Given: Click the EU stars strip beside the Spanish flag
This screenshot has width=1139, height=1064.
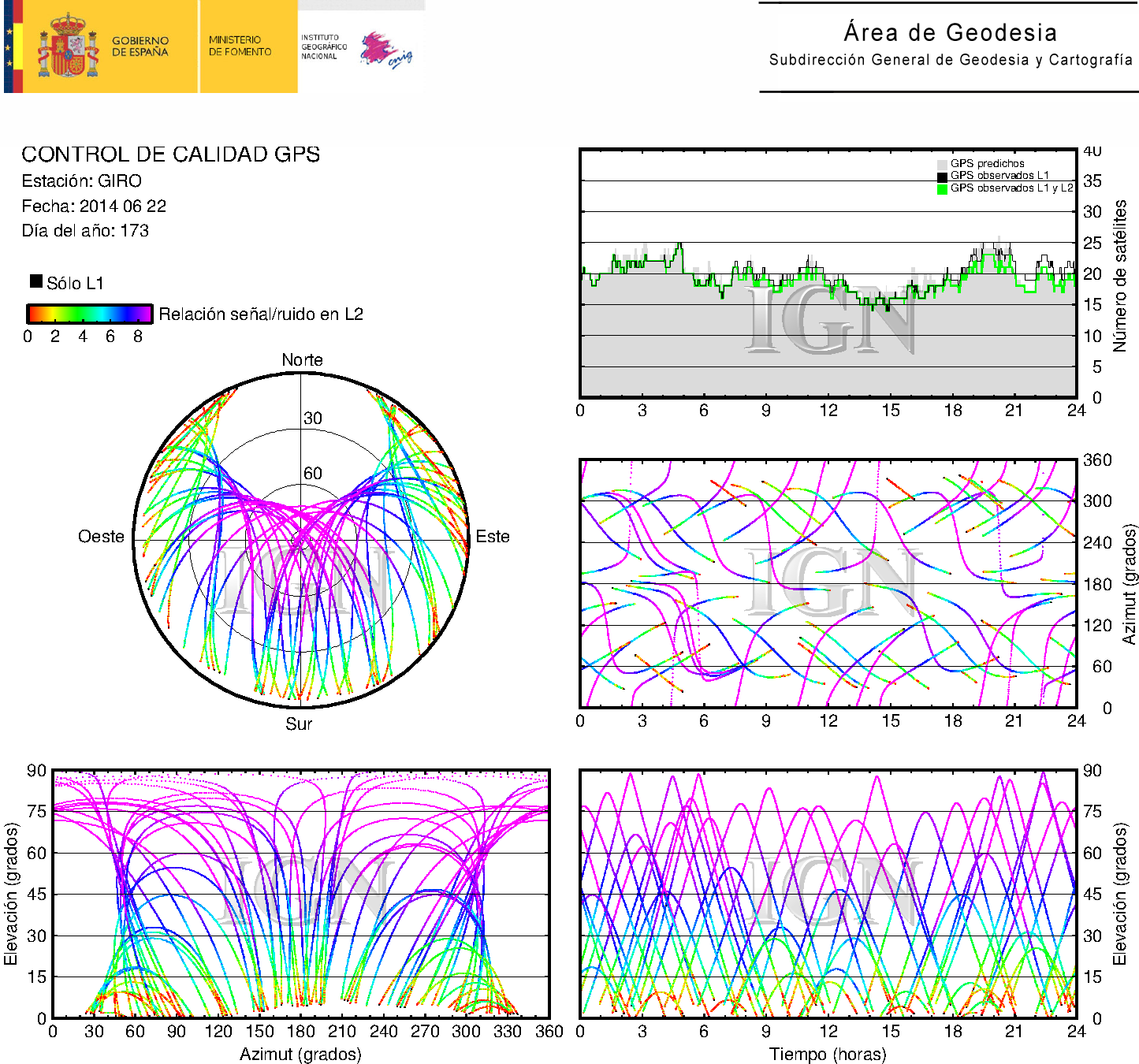Looking at the screenshot, I should 9,46.
